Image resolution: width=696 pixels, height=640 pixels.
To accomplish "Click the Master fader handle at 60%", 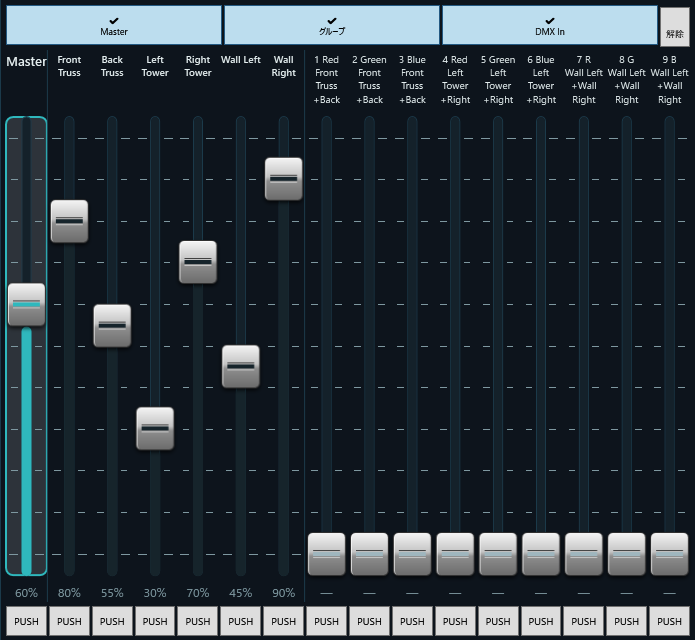I will tap(27, 304).
